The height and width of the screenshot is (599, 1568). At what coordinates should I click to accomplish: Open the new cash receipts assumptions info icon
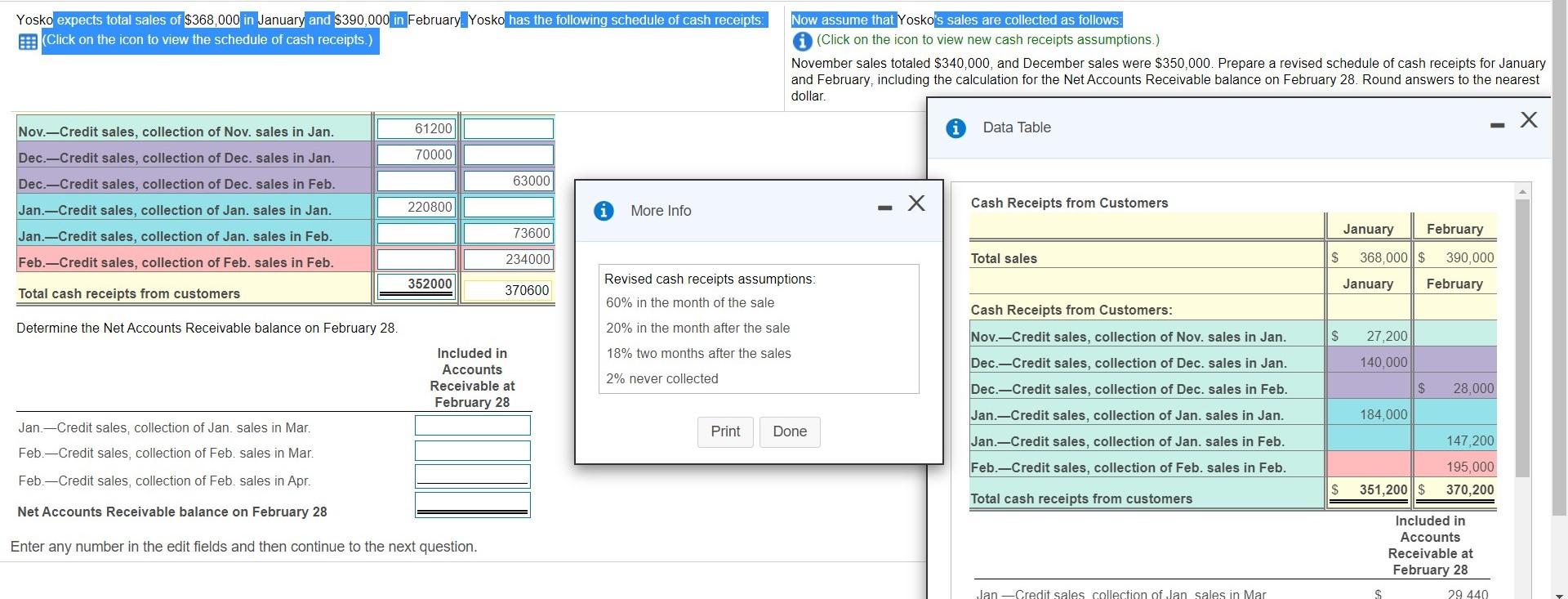click(x=802, y=41)
